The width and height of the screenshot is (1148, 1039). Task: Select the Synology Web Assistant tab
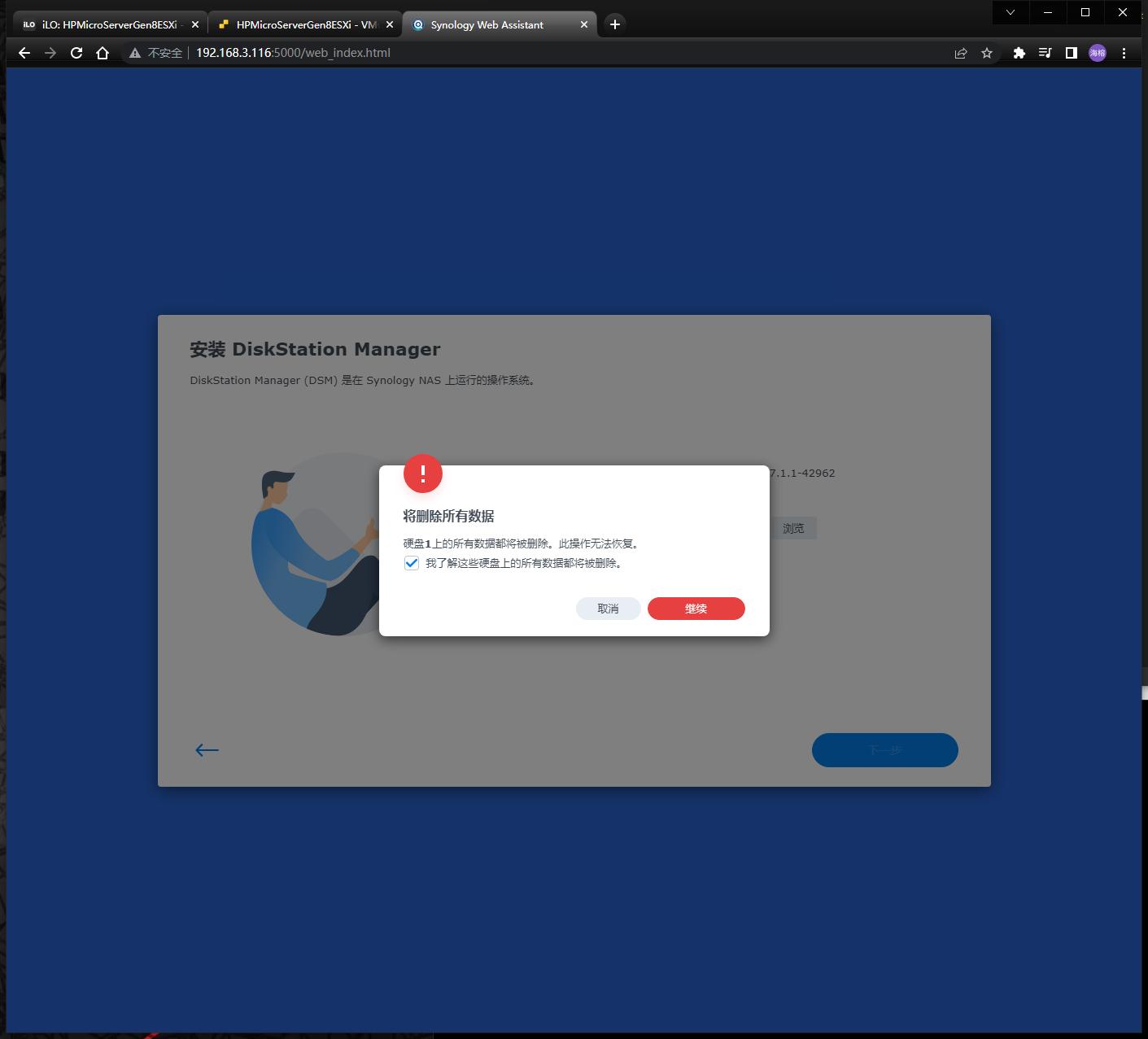500,24
